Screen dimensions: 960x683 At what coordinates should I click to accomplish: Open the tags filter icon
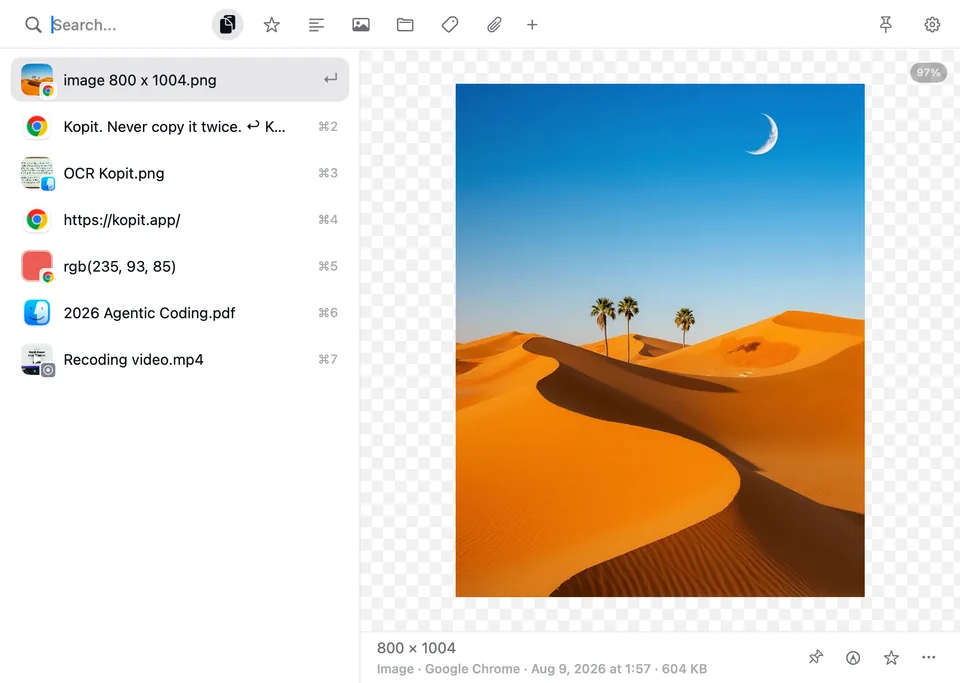(449, 25)
